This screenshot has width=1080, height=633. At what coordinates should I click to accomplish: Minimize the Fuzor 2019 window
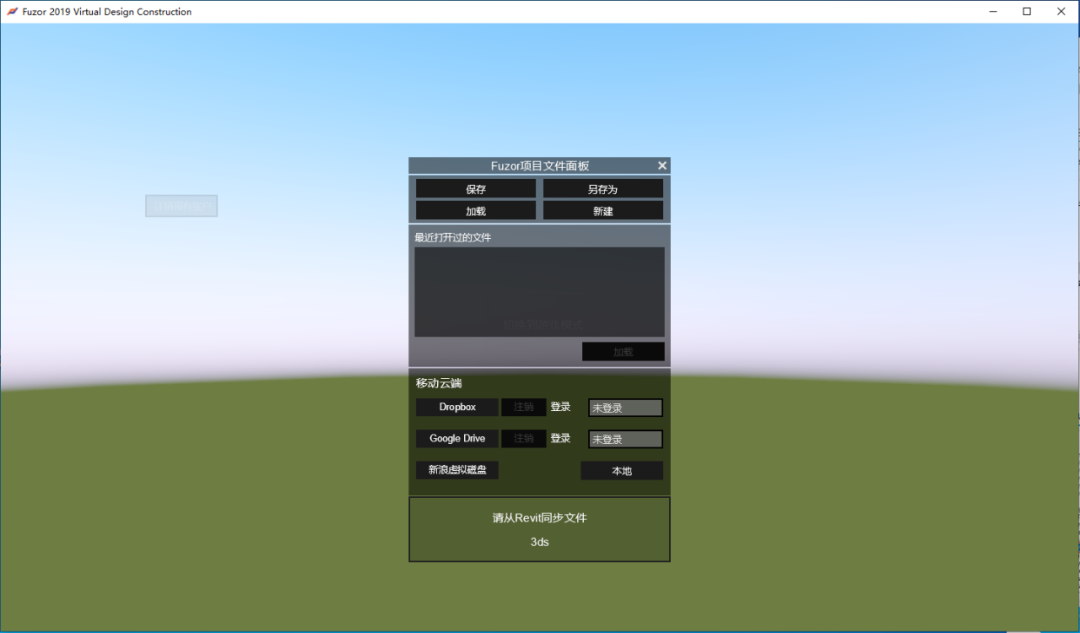993,12
